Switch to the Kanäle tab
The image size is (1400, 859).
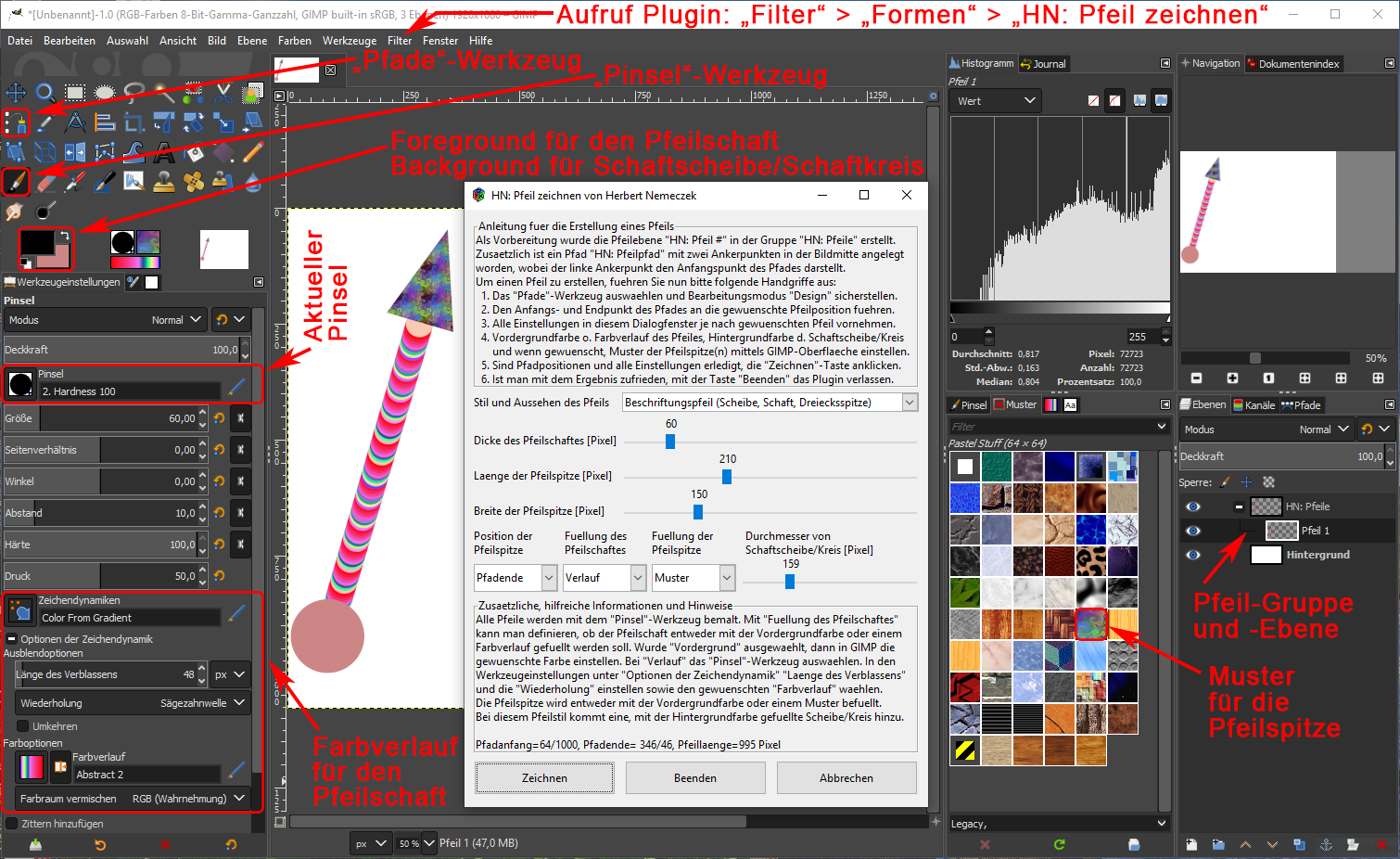coord(1254,405)
